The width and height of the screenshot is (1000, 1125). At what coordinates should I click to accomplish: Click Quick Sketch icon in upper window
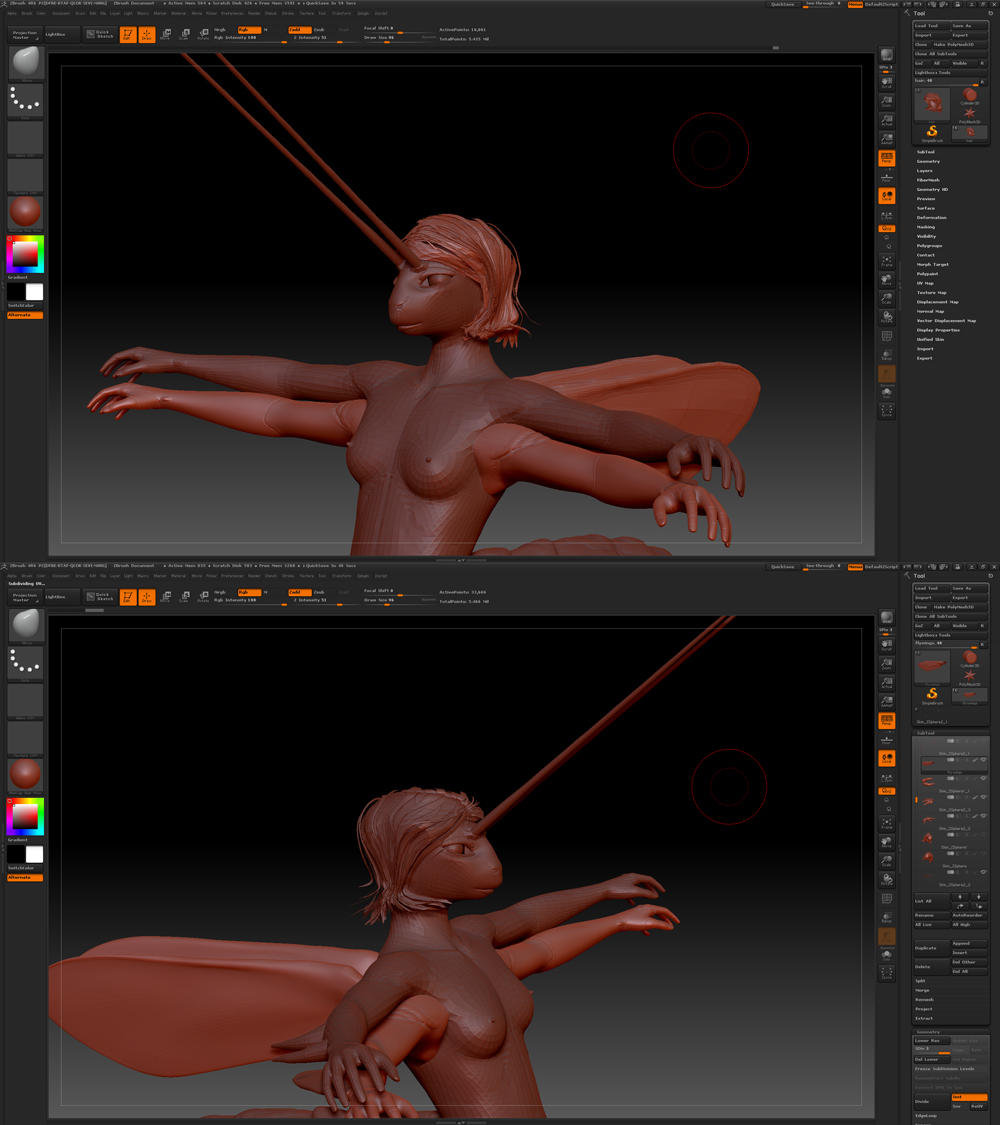pyautogui.click(x=99, y=34)
